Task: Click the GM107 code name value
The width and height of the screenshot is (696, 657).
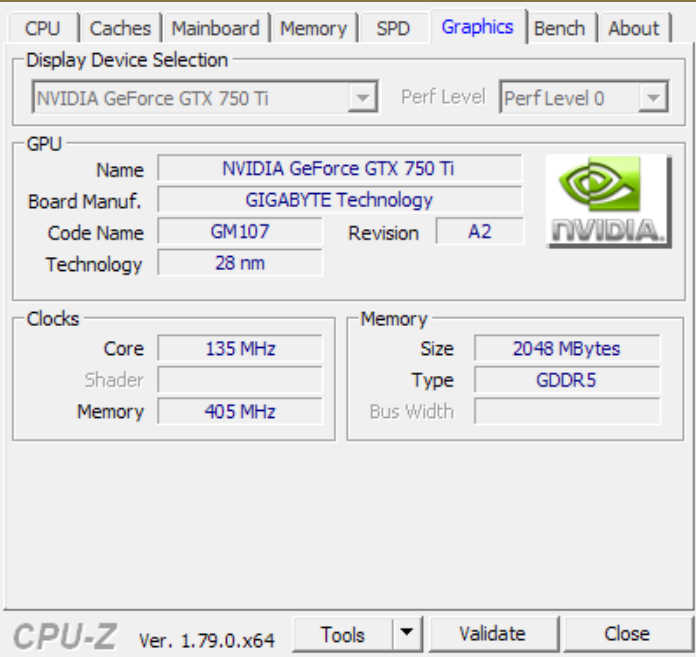Action: pos(240,232)
